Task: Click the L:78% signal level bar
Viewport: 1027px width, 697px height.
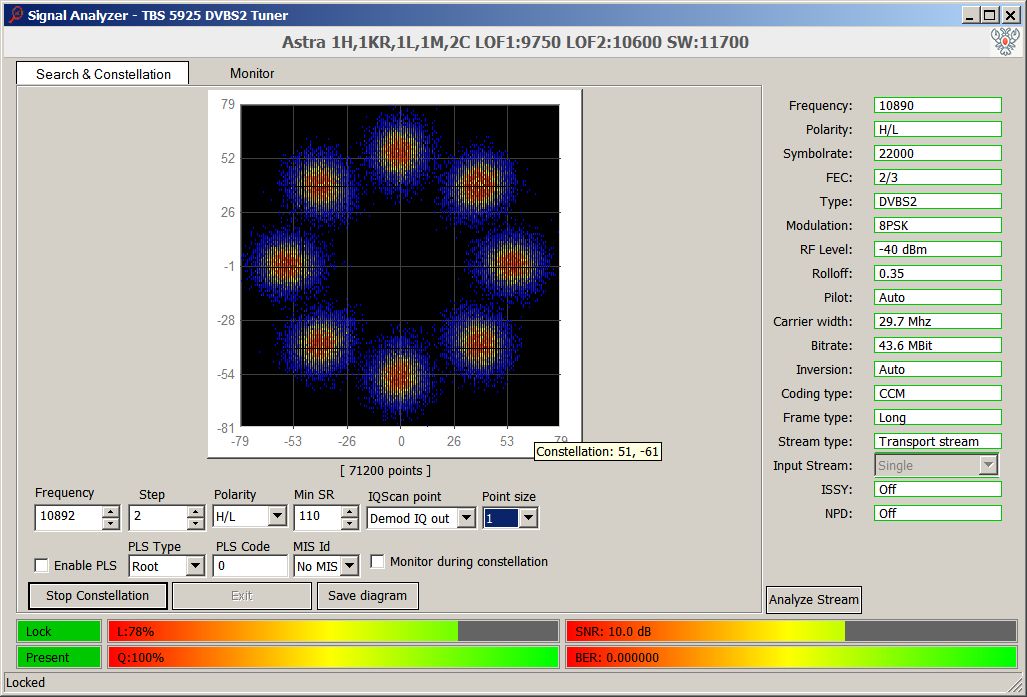Action: (x=333, y=631)
